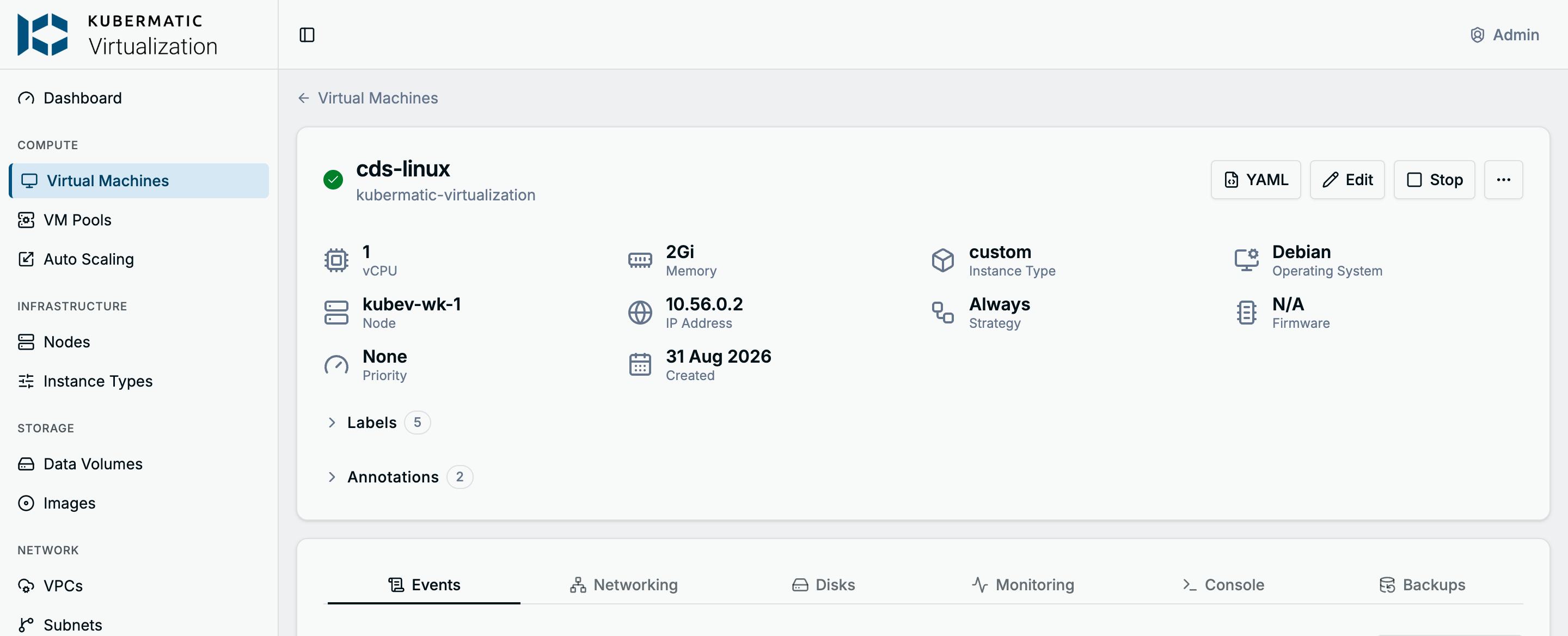Open the Admin user menu
Image resolution: width=1568 pixels, height=636 pixels.
click(x=1504, y=35)
